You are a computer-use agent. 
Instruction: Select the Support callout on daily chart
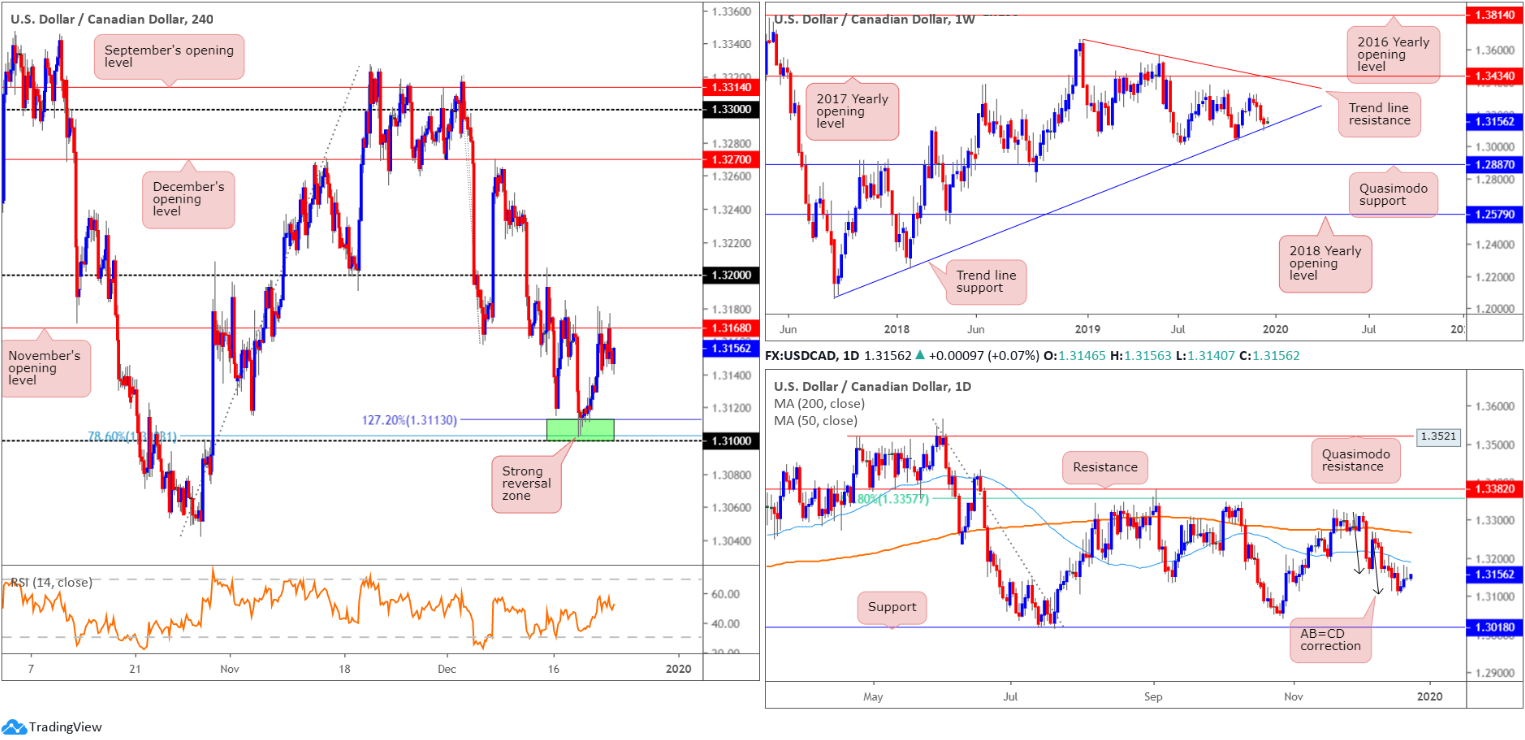coord(891,607)
